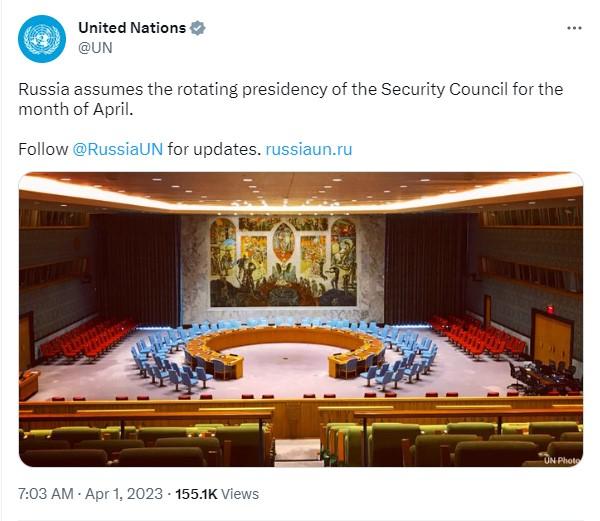600x521 pixels.
Task: Open the three-dot more options menu
Action: (574, 28)
